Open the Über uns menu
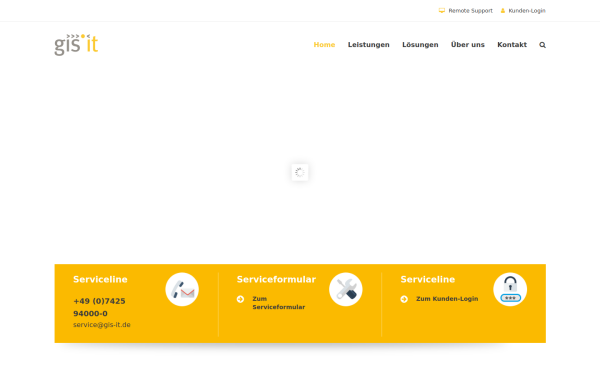This screenshot has width=600, height=375. tap(468, 45)
